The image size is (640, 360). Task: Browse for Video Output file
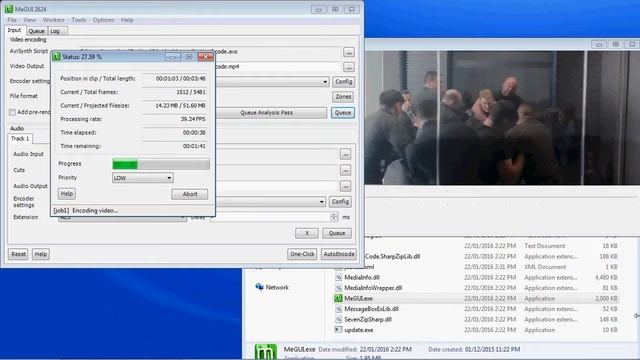click(x=349, y=67)
